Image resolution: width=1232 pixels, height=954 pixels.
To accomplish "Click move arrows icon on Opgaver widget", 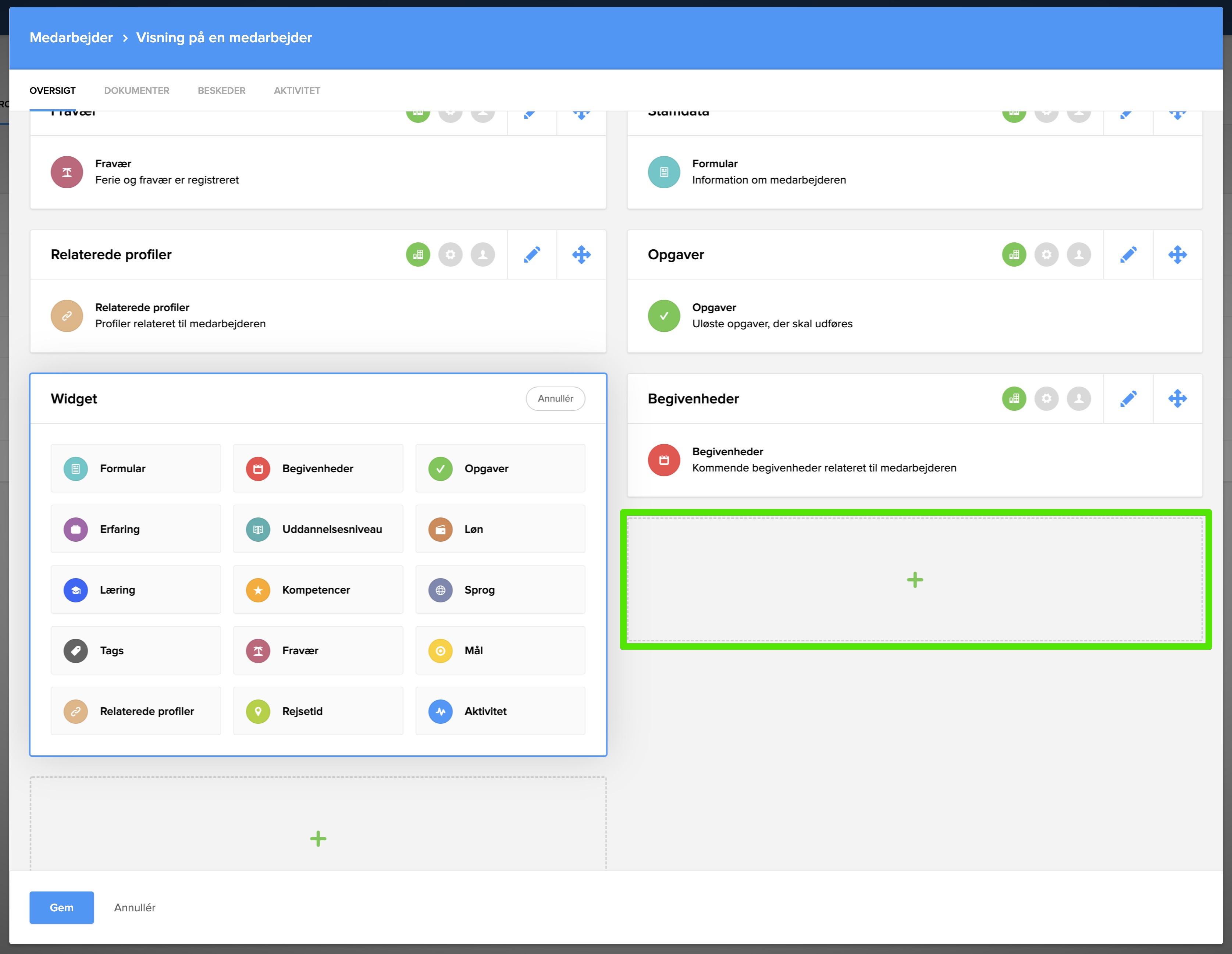I will click(x=1177, y=254).
